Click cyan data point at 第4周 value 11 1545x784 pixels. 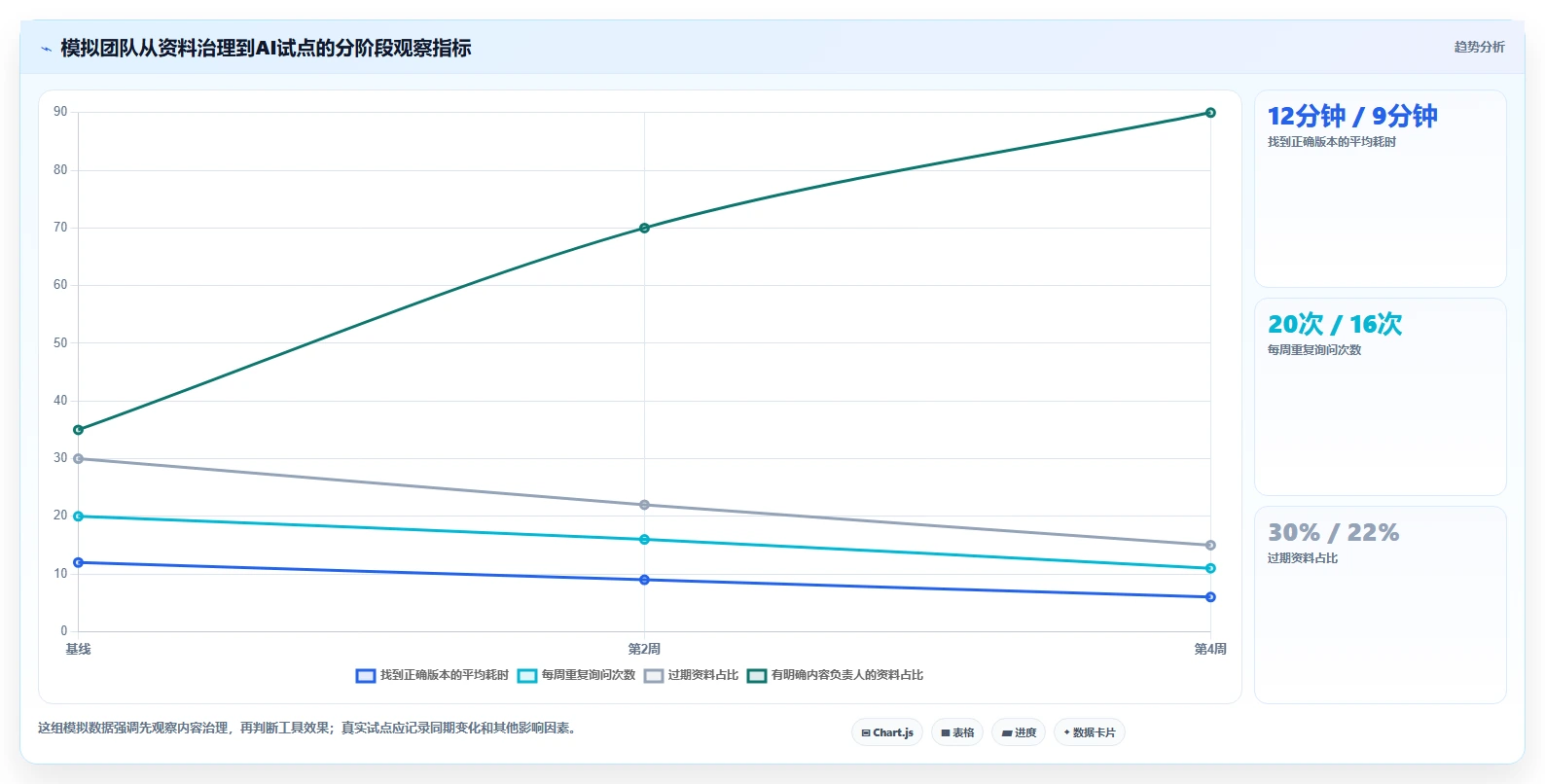(x=1210, y=568)
